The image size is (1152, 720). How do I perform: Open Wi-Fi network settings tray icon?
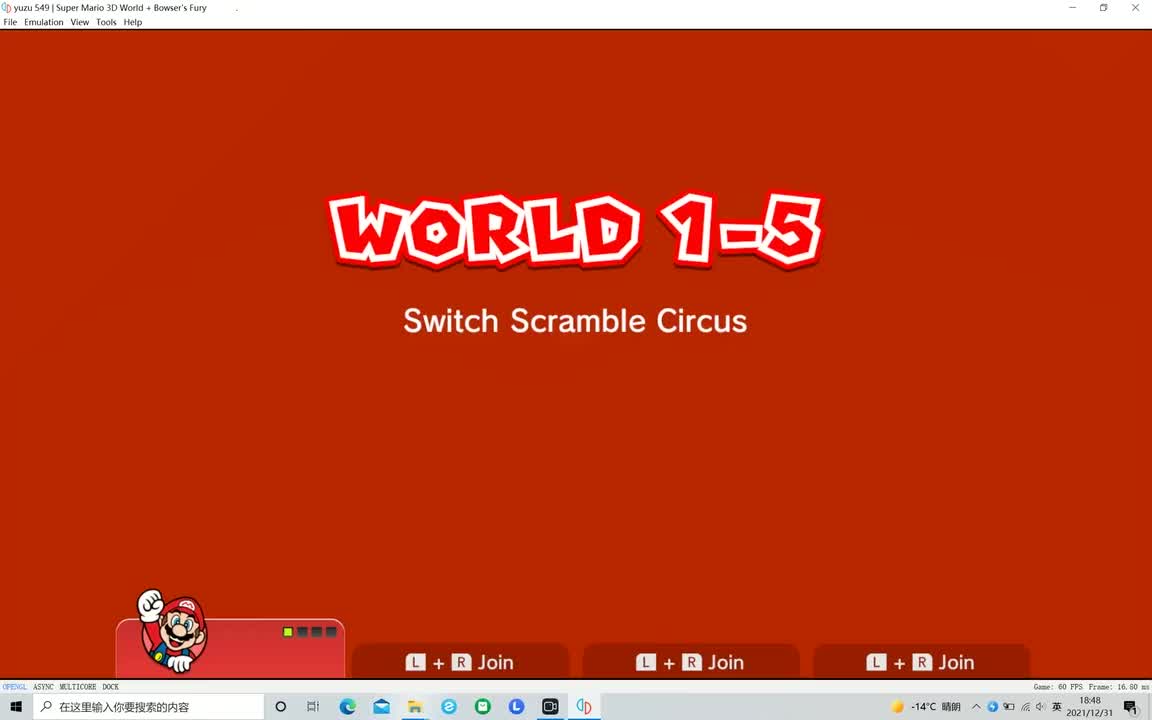click(1025, 706)
